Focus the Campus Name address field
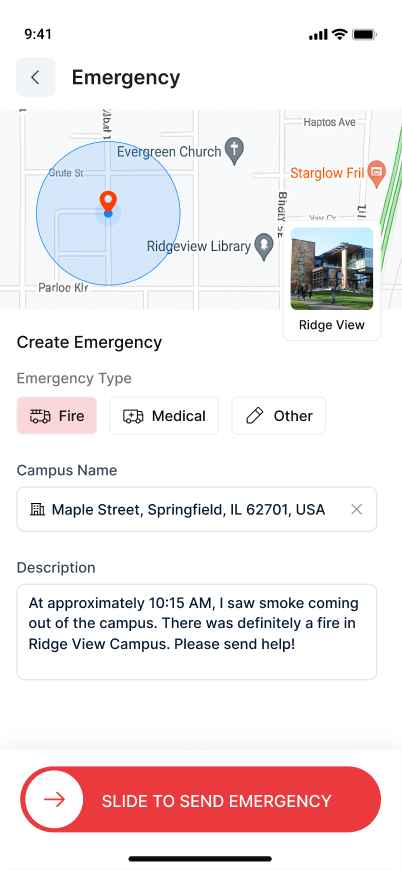 click(x=197, y=509)
